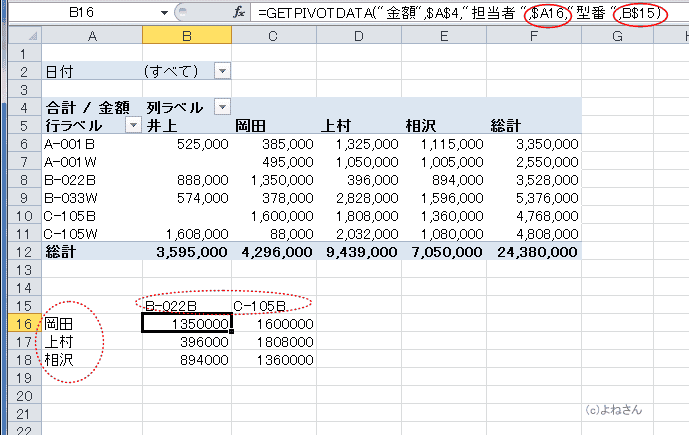Select column G header
The image size is (689, 435).
coord(617,36)
